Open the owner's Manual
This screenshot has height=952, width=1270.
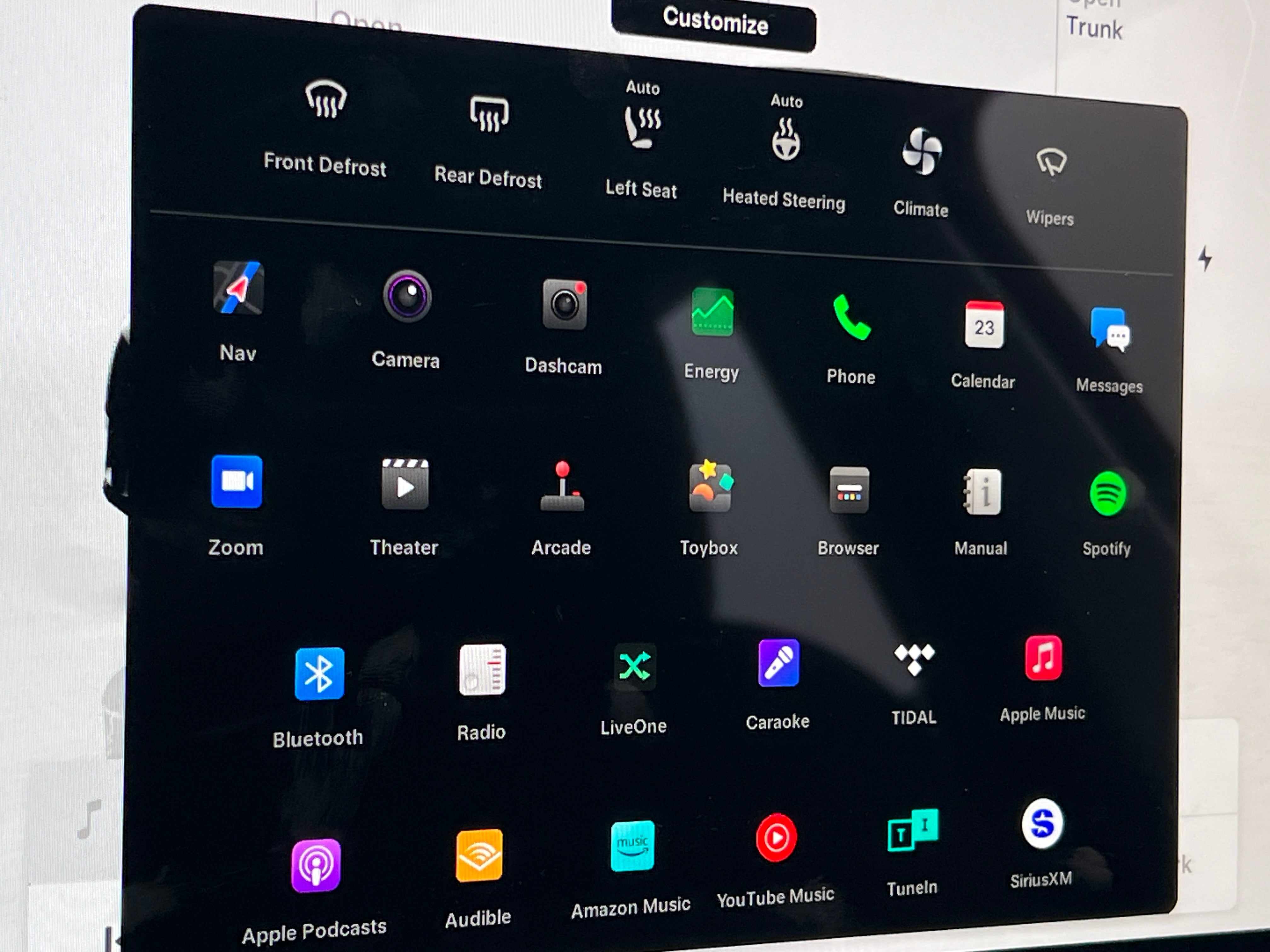(982, 492)
